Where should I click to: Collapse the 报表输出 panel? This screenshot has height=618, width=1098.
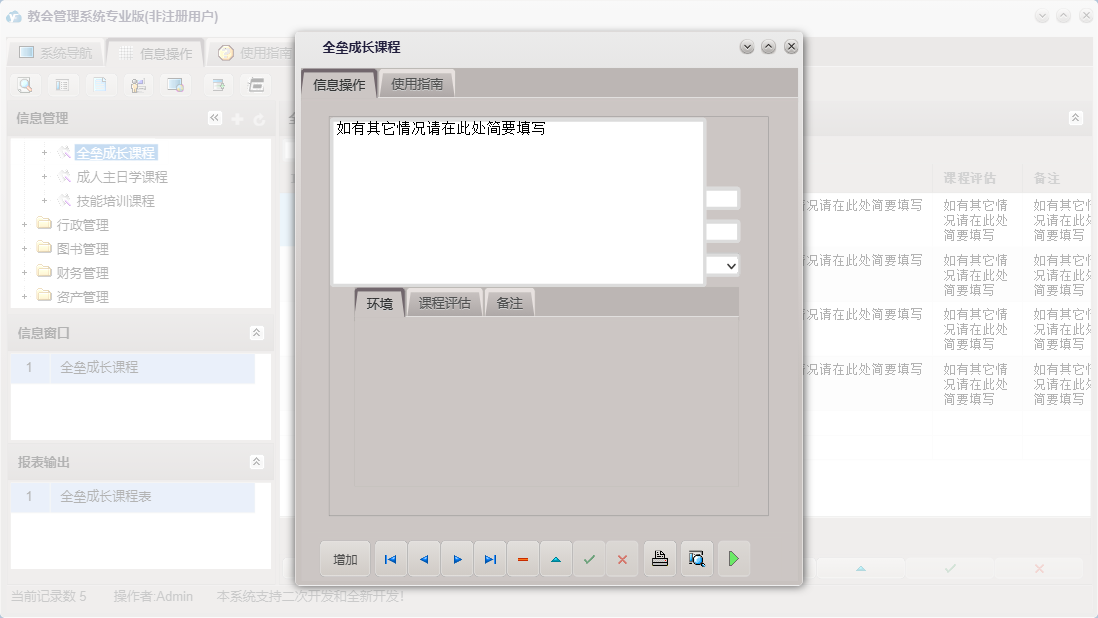click(257, 462)
